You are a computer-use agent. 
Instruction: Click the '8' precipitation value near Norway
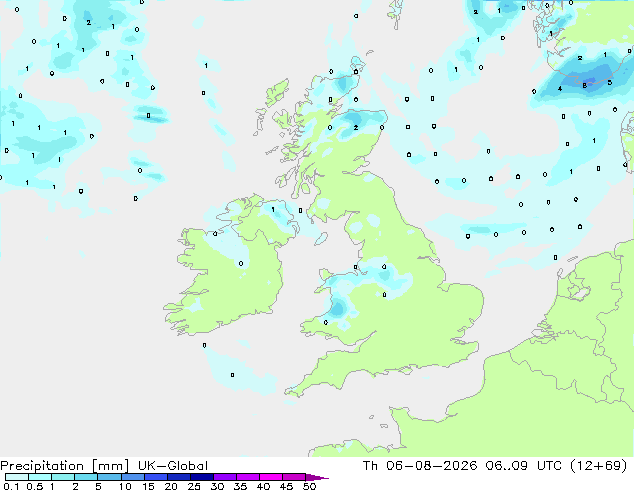tap(584, 85)
